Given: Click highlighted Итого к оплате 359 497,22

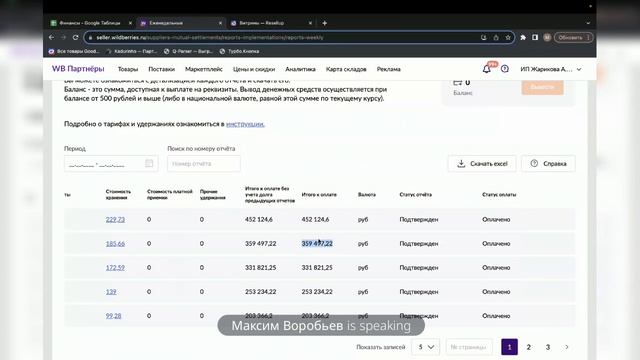Looking at the screenshot, I should [317, 243].
